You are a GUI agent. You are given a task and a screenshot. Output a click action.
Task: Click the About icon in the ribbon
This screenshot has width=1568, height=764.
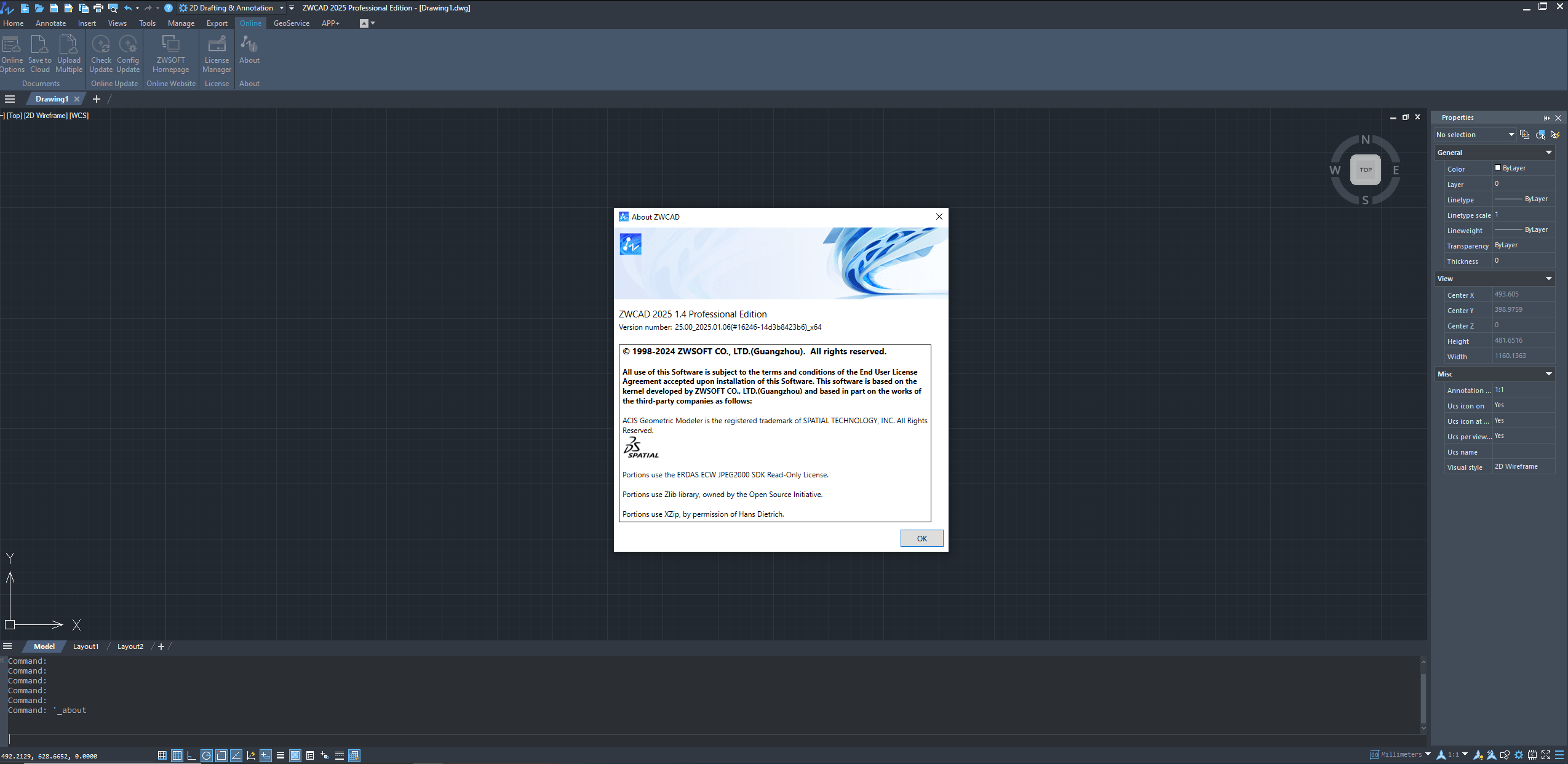pyautogui.click(x=249, y=49)
